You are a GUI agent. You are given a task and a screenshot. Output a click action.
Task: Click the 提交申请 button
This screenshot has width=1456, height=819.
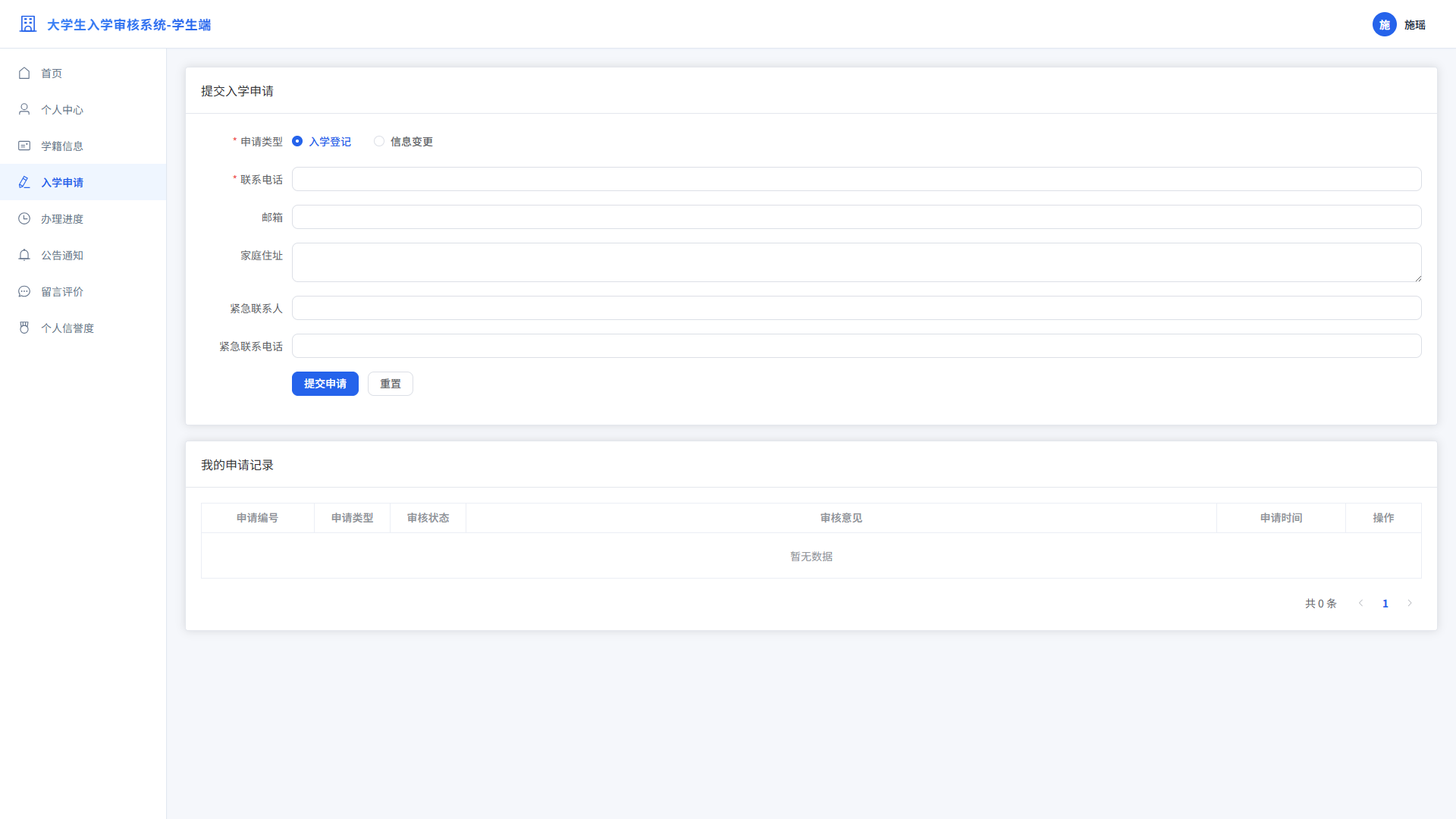pyautogui.click(x=325, y=384)
